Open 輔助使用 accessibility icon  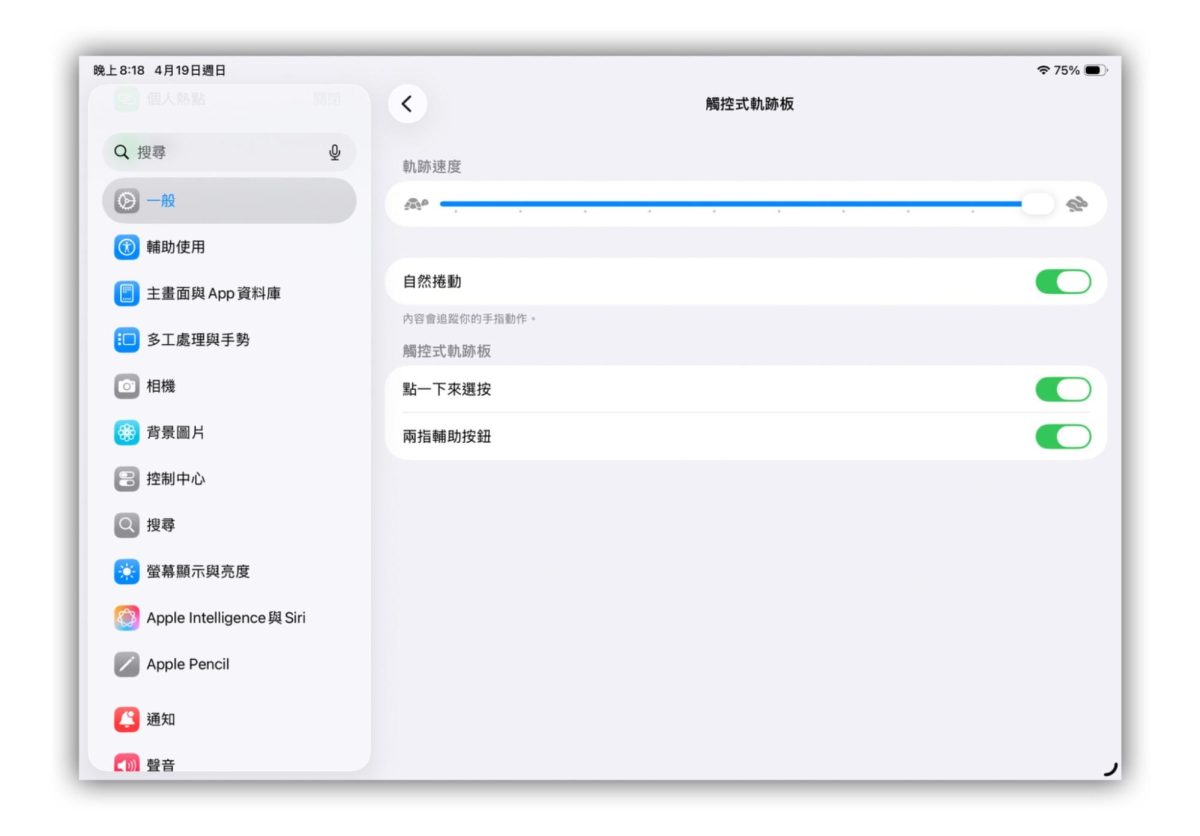pyautogui.click(x=126, y=247)
